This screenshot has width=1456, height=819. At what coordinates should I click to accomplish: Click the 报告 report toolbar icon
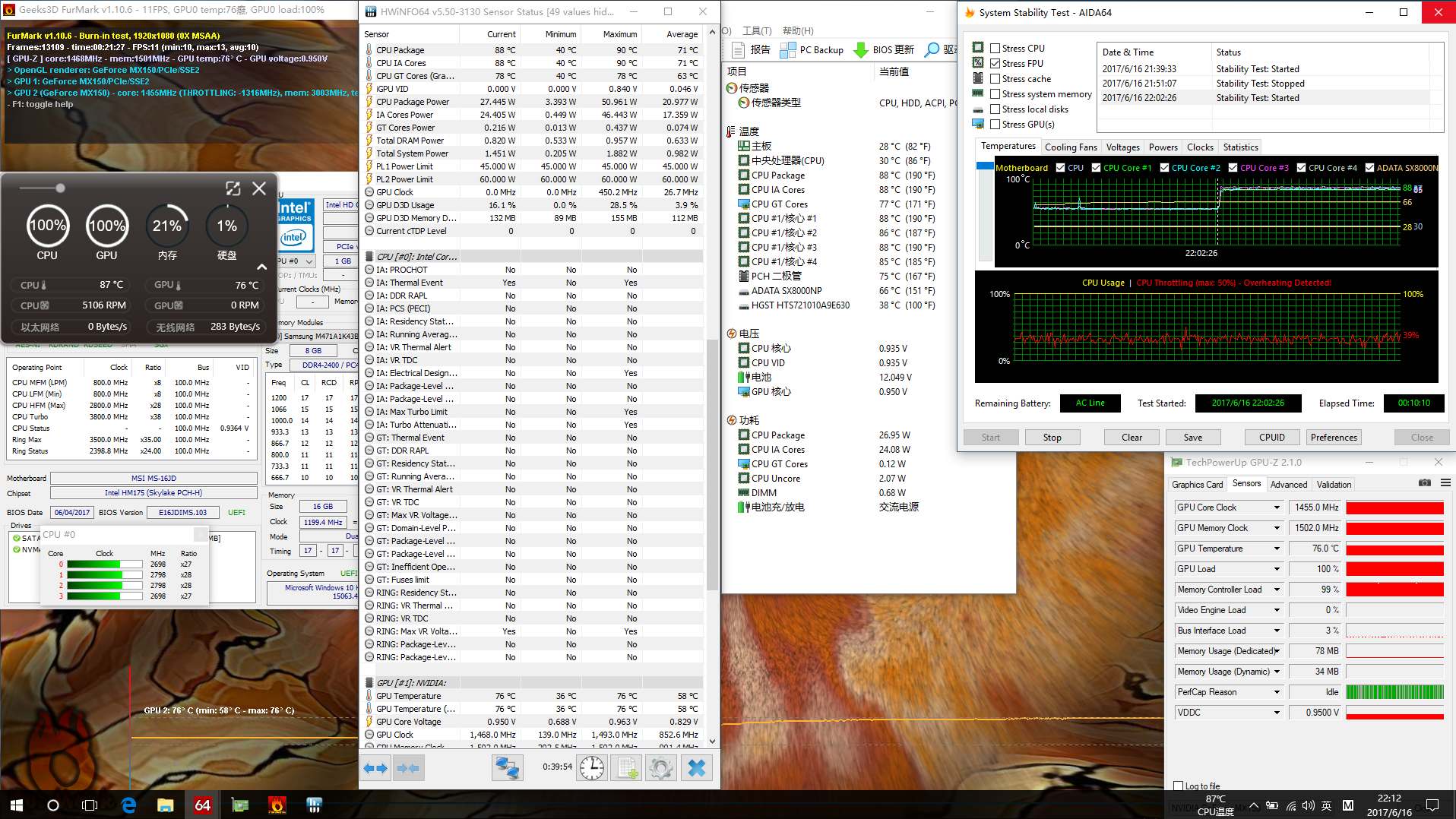(751, 50)
